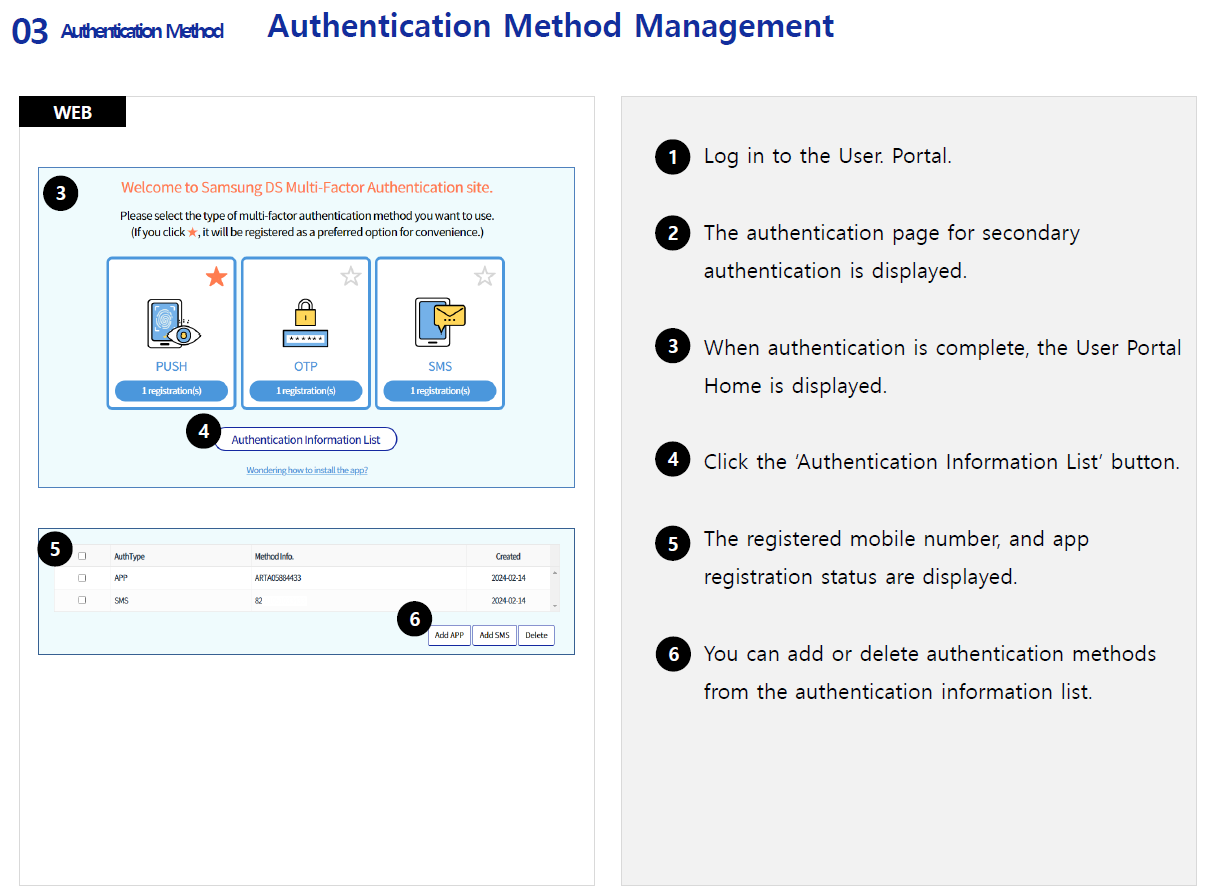This screenshot has width=1216, height=892.
Task: Click the OTP padlock icon
Action: (x=305, y=324)
